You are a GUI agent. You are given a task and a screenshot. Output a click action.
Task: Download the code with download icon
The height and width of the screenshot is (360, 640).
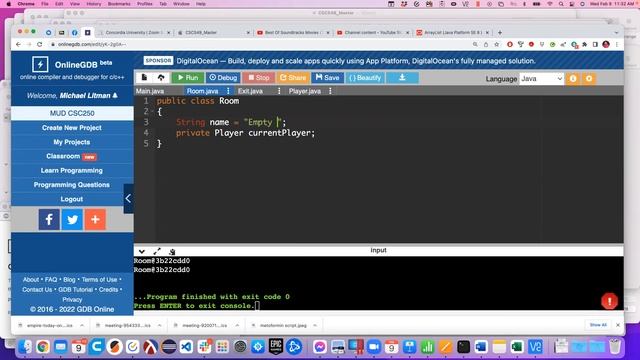pos(402,78)
